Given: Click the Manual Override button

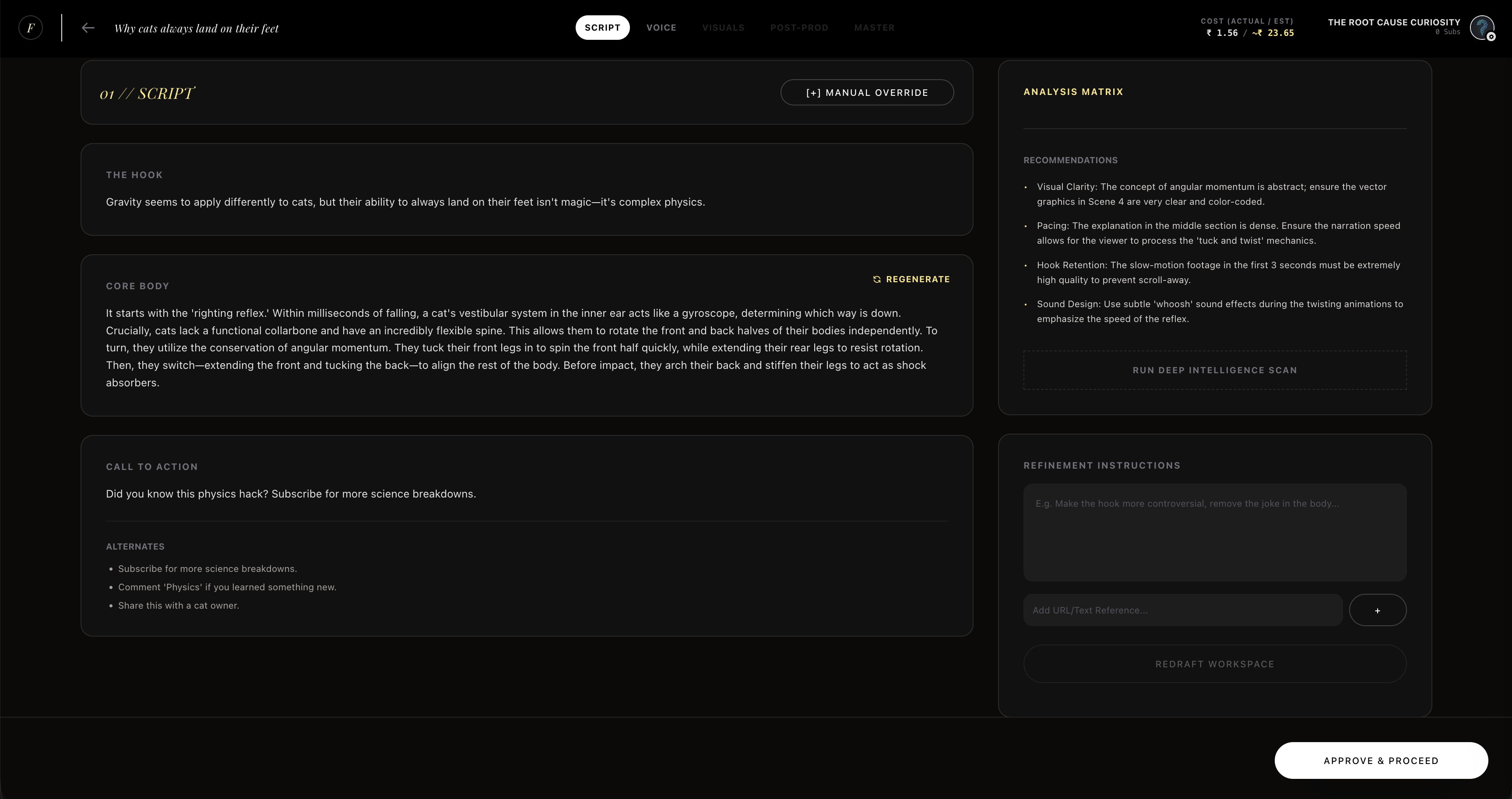Looking at the screenshot, I should 867,93.
